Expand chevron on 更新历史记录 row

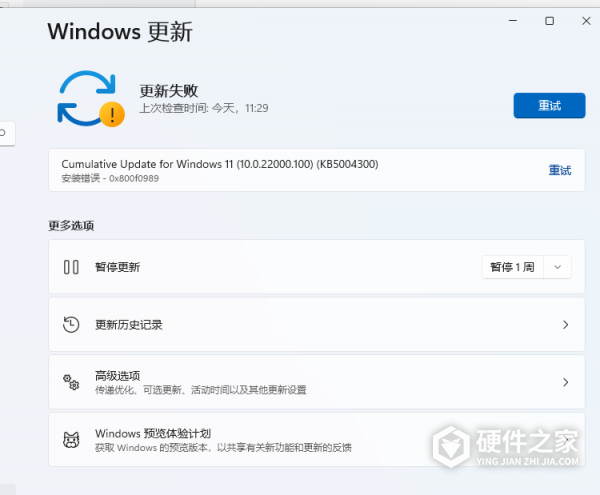[x=566, y=325]
